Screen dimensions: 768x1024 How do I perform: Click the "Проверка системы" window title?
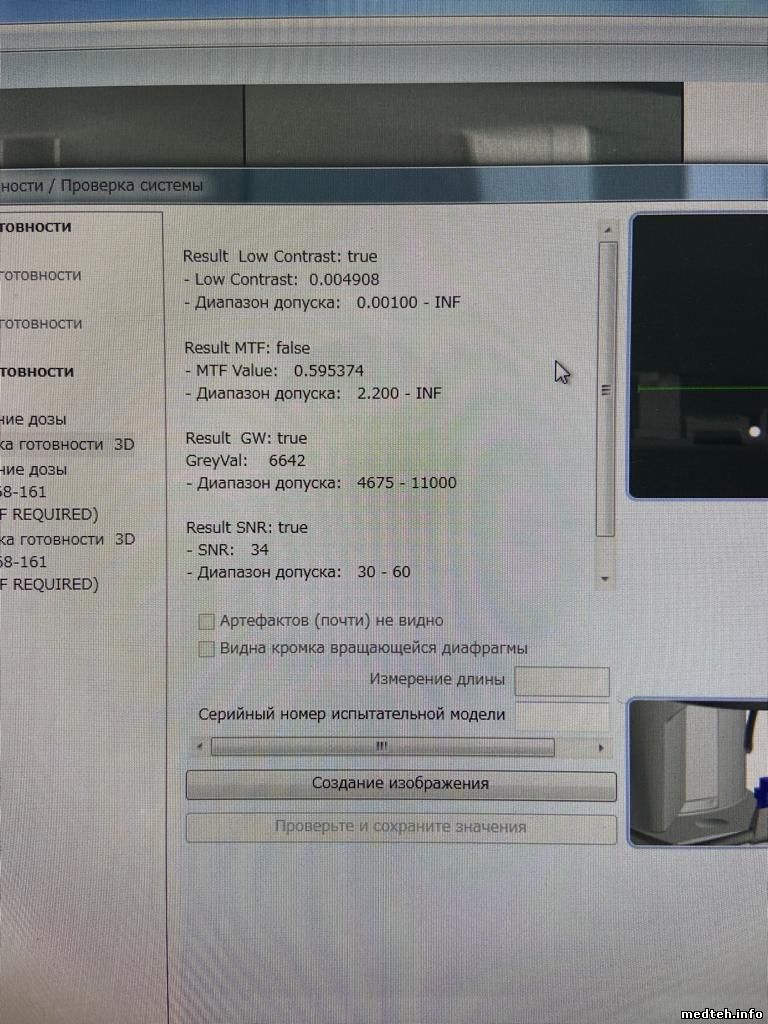click(x=132, y=186)
